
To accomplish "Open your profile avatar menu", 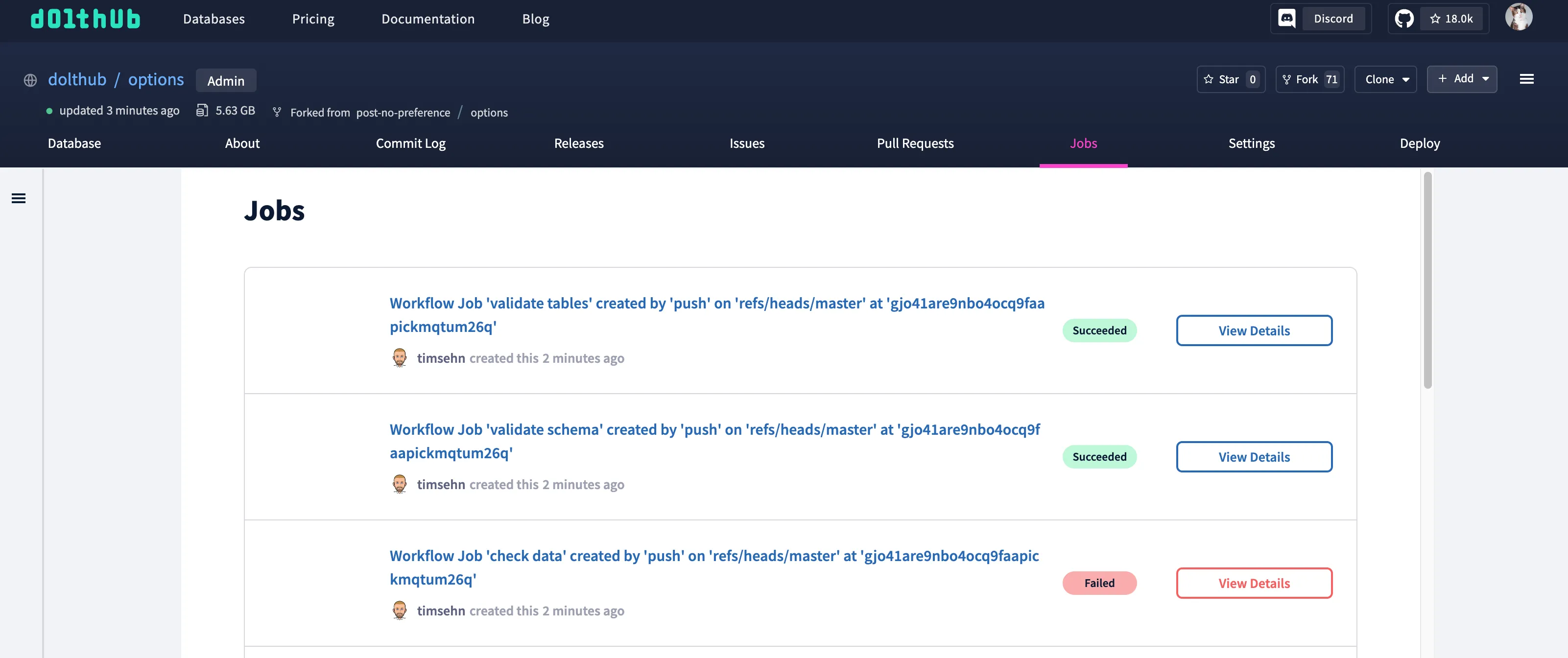I will (1520, 17).
